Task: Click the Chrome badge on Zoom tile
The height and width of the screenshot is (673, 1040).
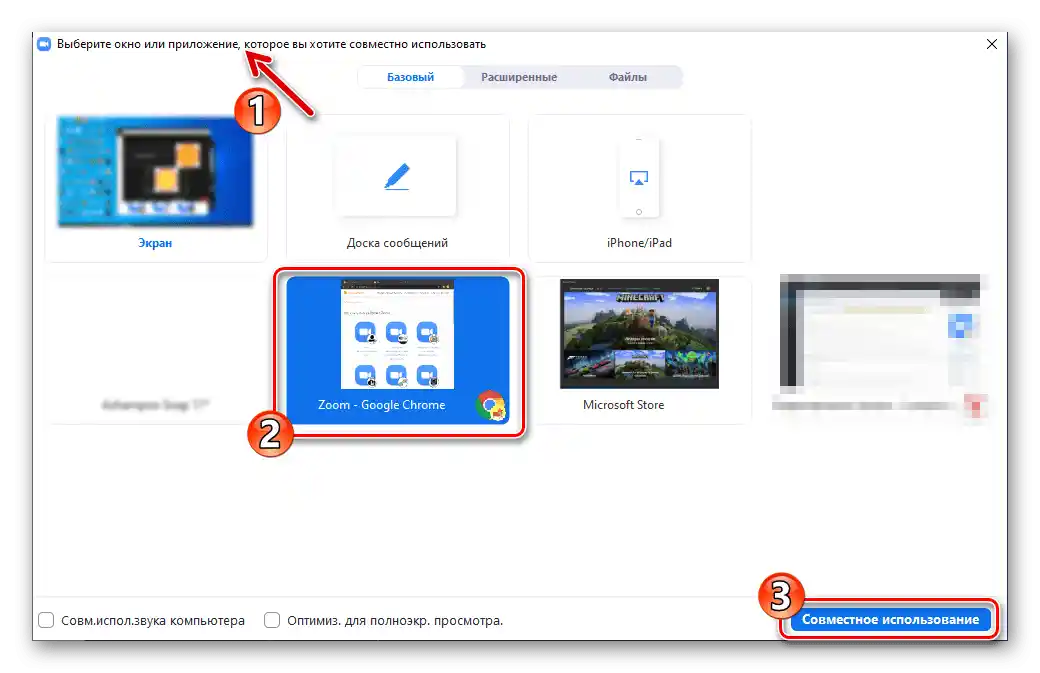Action: click(491, 406)
